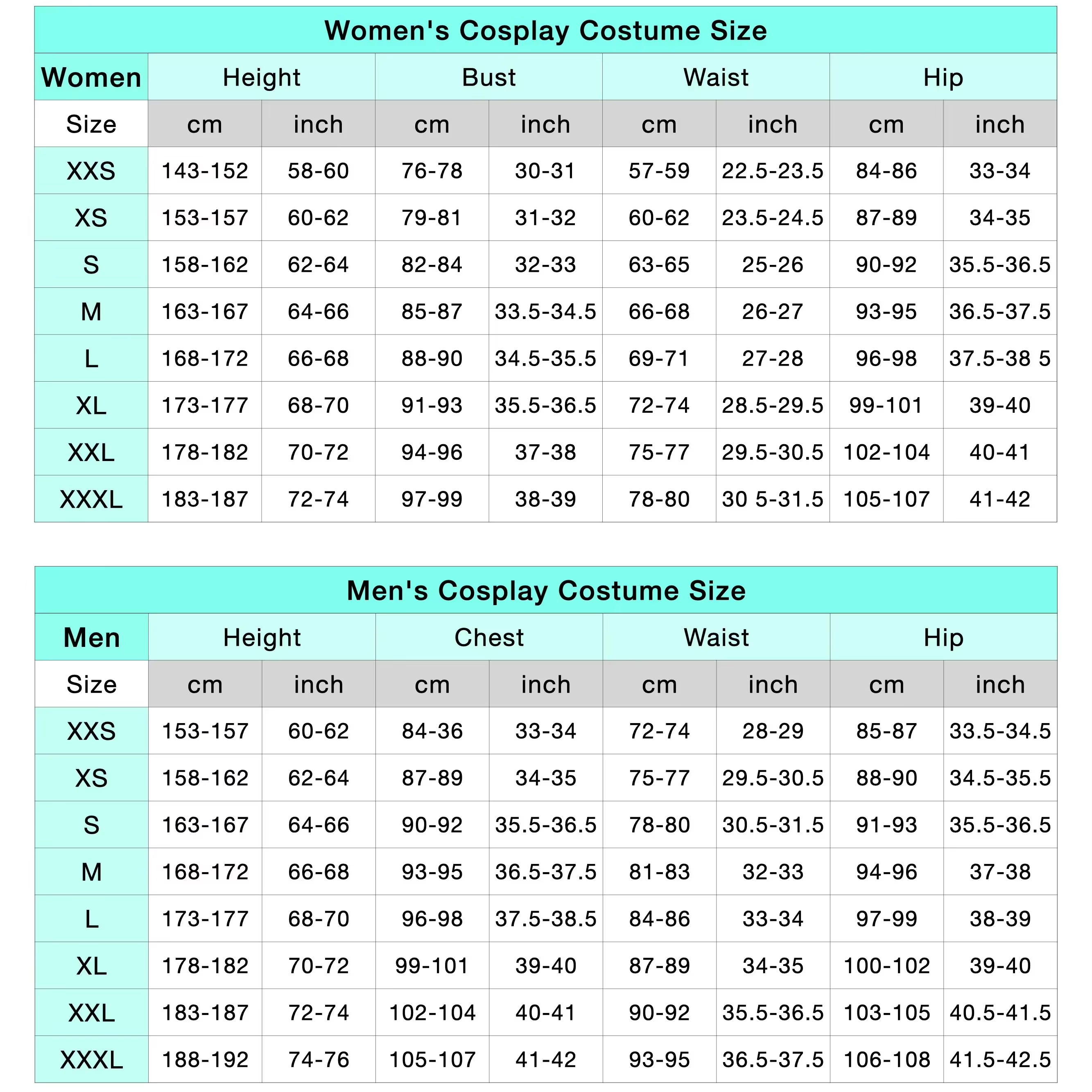
Task: Click the 41.5-42.5 hip inch cell
Action: pyautogui.click(x=1000, y=1060)
